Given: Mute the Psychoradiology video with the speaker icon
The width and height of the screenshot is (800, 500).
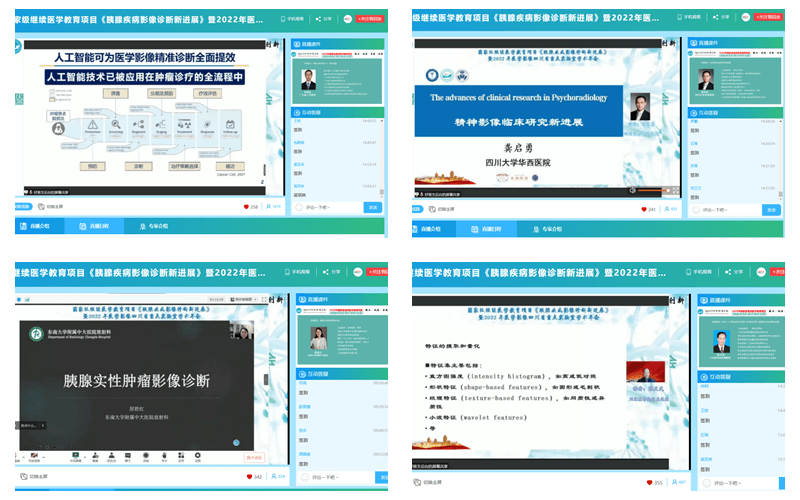Looking at the screenshot, I should pos(632,190).
